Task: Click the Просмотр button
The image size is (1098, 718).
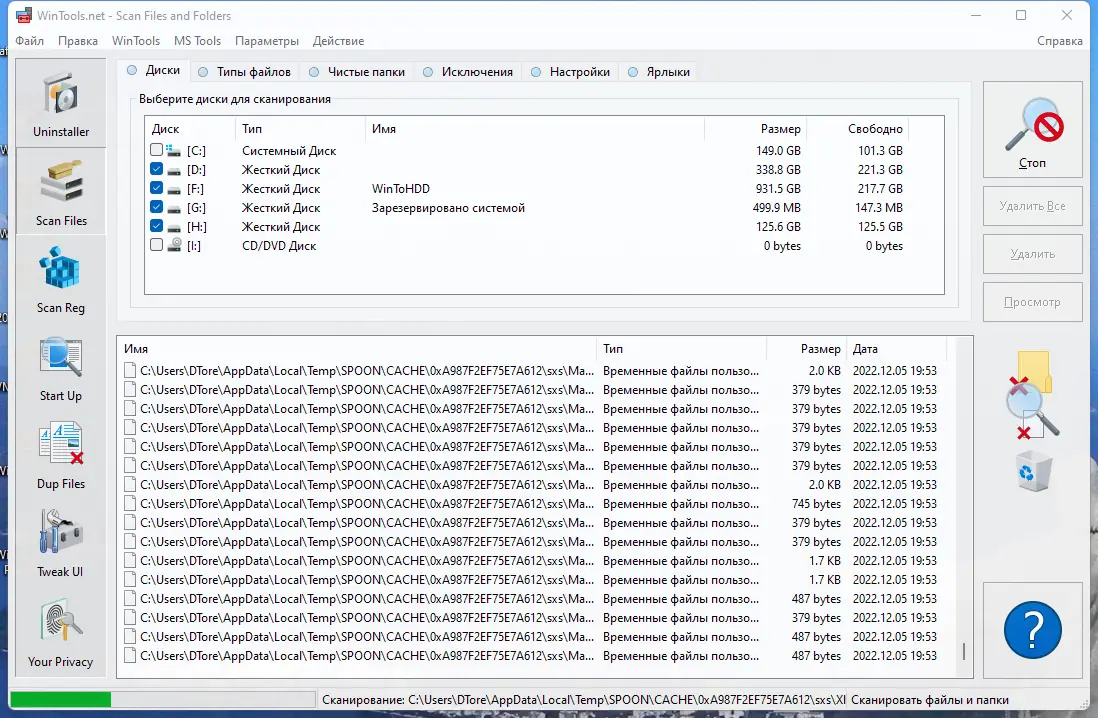Action: point(1032,302)
